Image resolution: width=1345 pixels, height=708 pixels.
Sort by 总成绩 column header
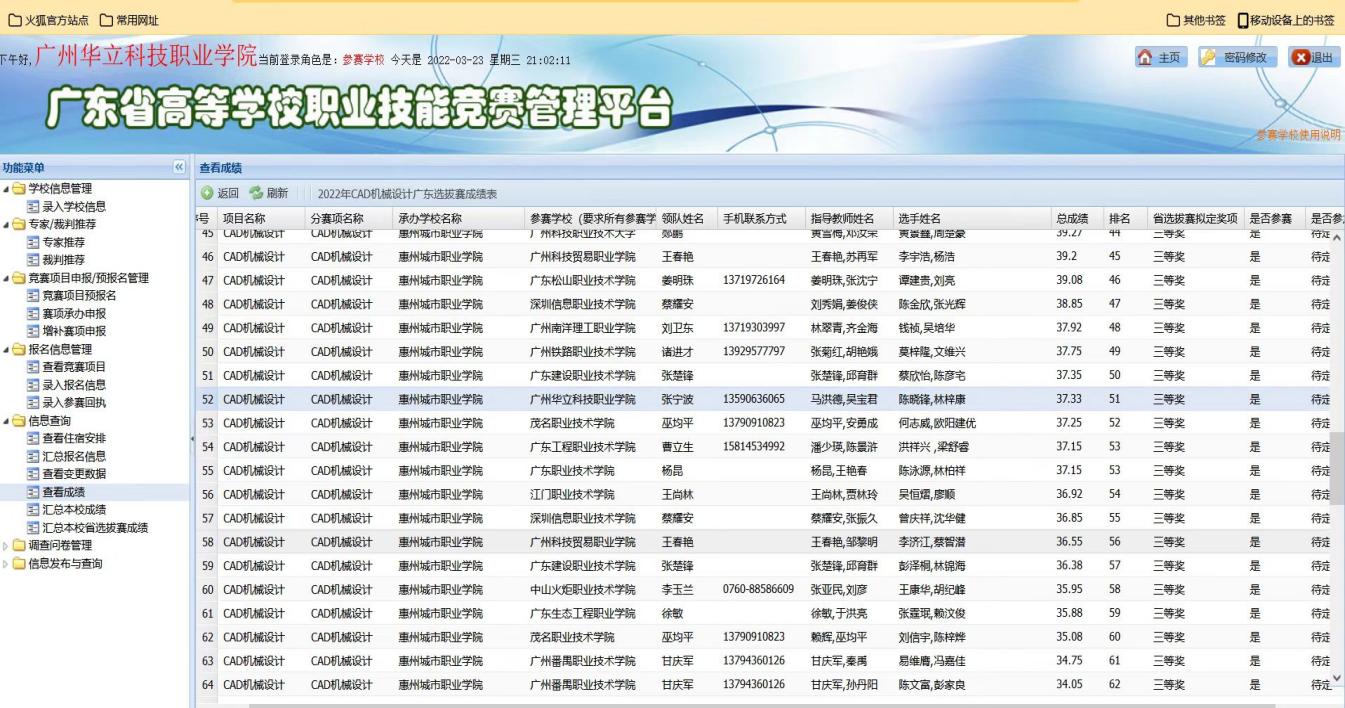[1072, 219]
